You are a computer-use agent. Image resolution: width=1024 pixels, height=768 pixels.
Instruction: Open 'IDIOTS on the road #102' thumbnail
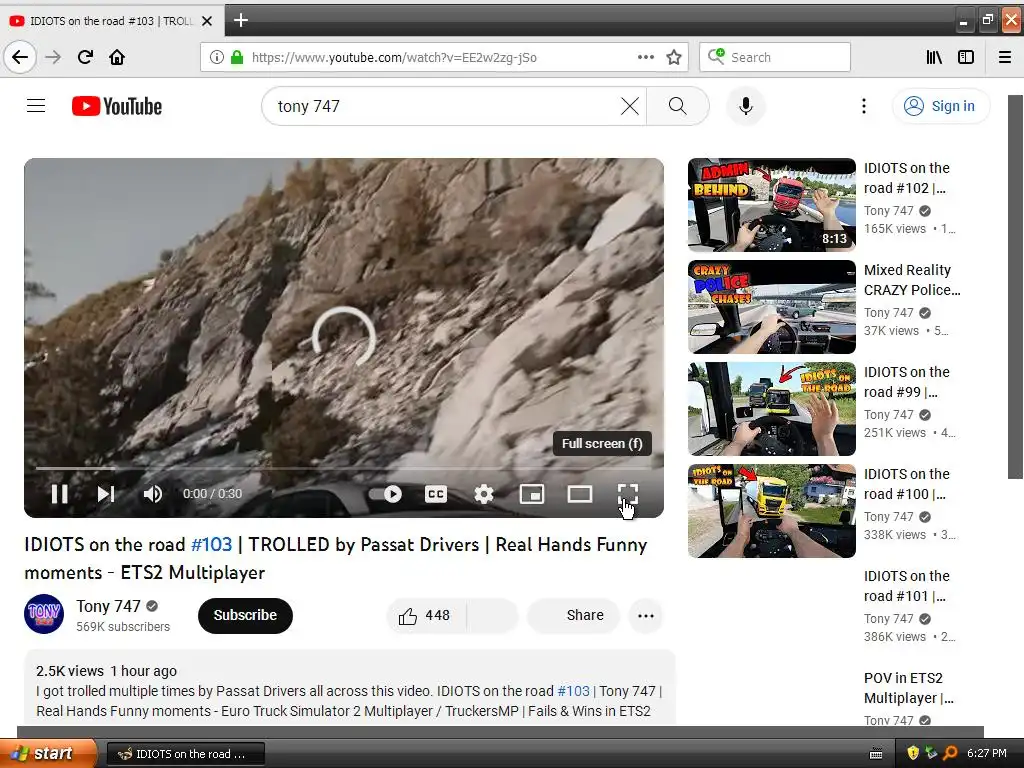tap(771, 204)
